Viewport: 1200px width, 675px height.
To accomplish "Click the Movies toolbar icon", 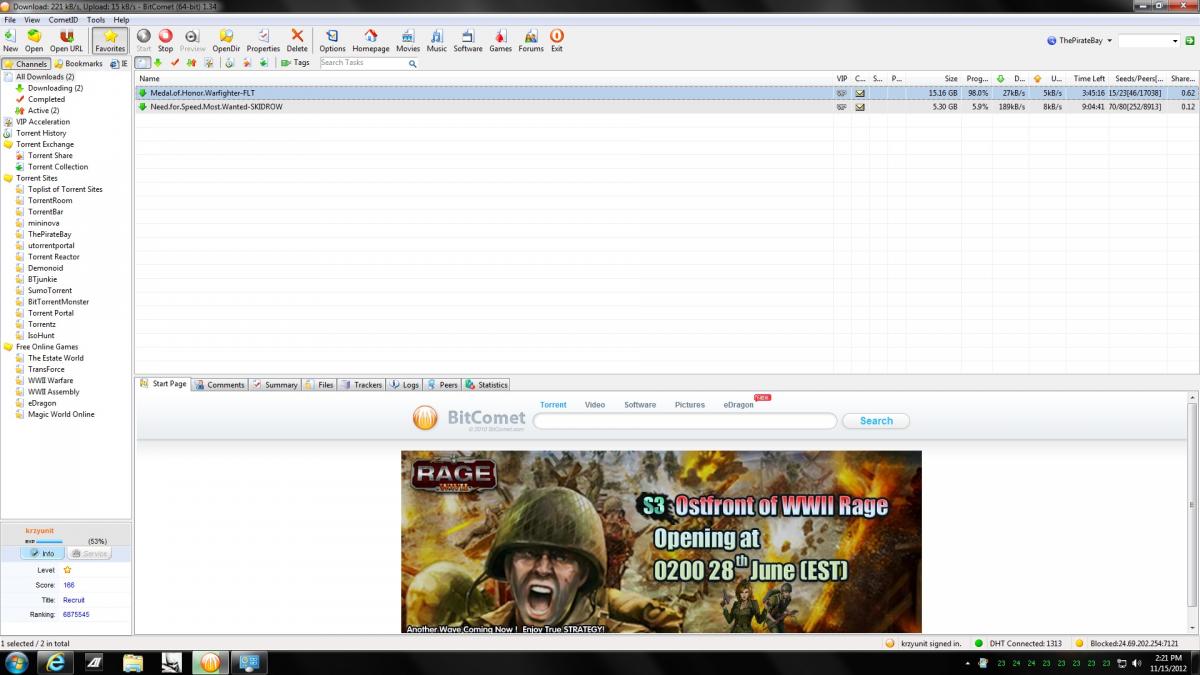I will (x=408, y=40).
